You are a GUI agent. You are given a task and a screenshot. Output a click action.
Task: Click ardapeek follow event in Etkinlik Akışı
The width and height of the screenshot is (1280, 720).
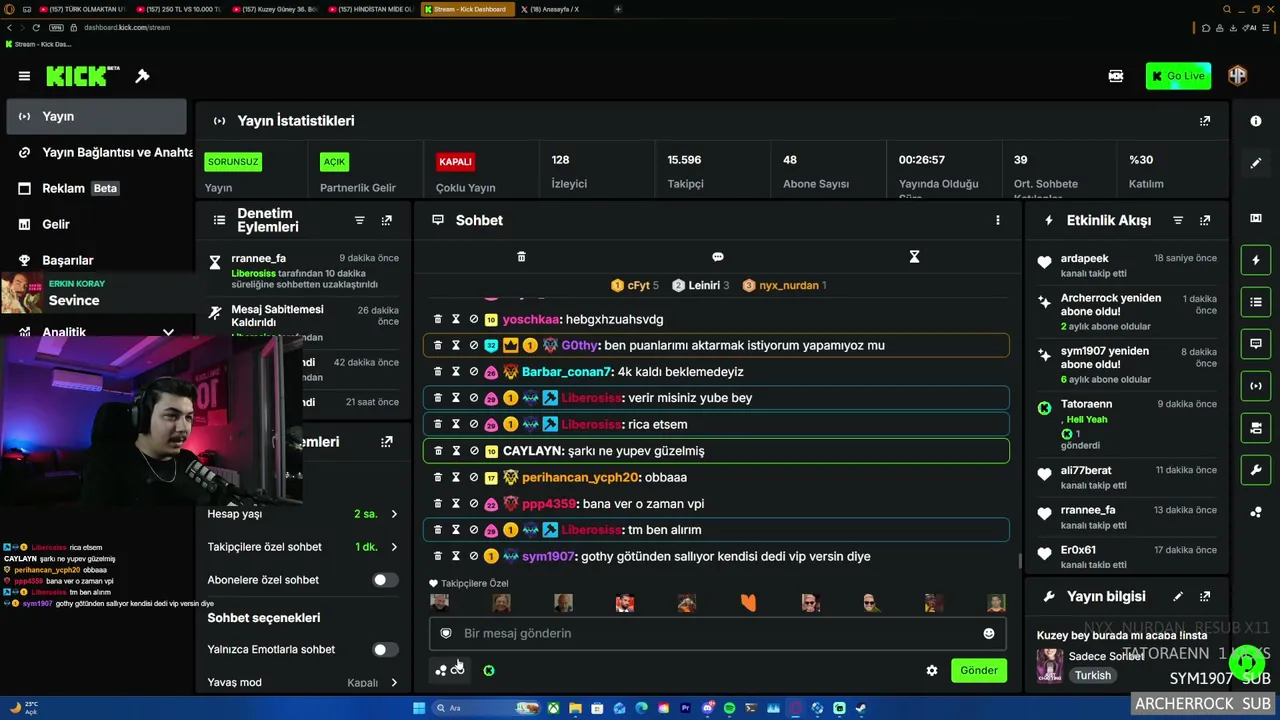1126,266
